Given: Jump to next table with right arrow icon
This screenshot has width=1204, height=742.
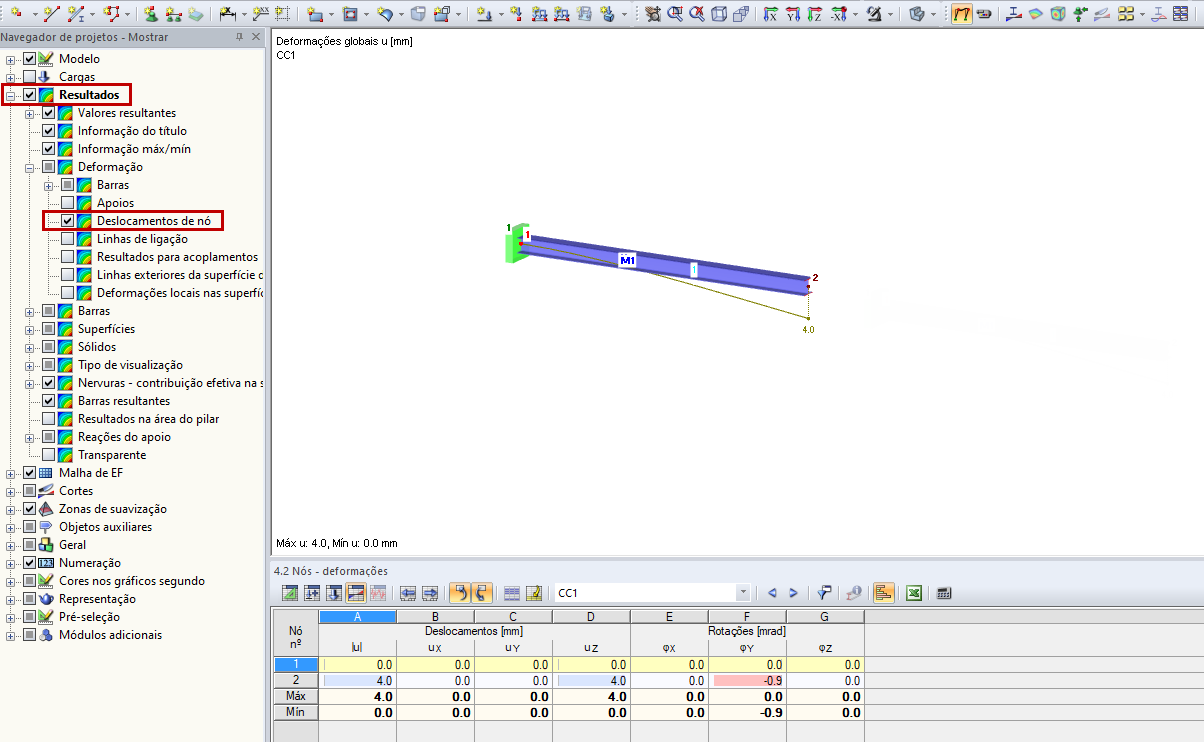Looking at the screenshot, I should pyautogui.click(x=430, y=592).
